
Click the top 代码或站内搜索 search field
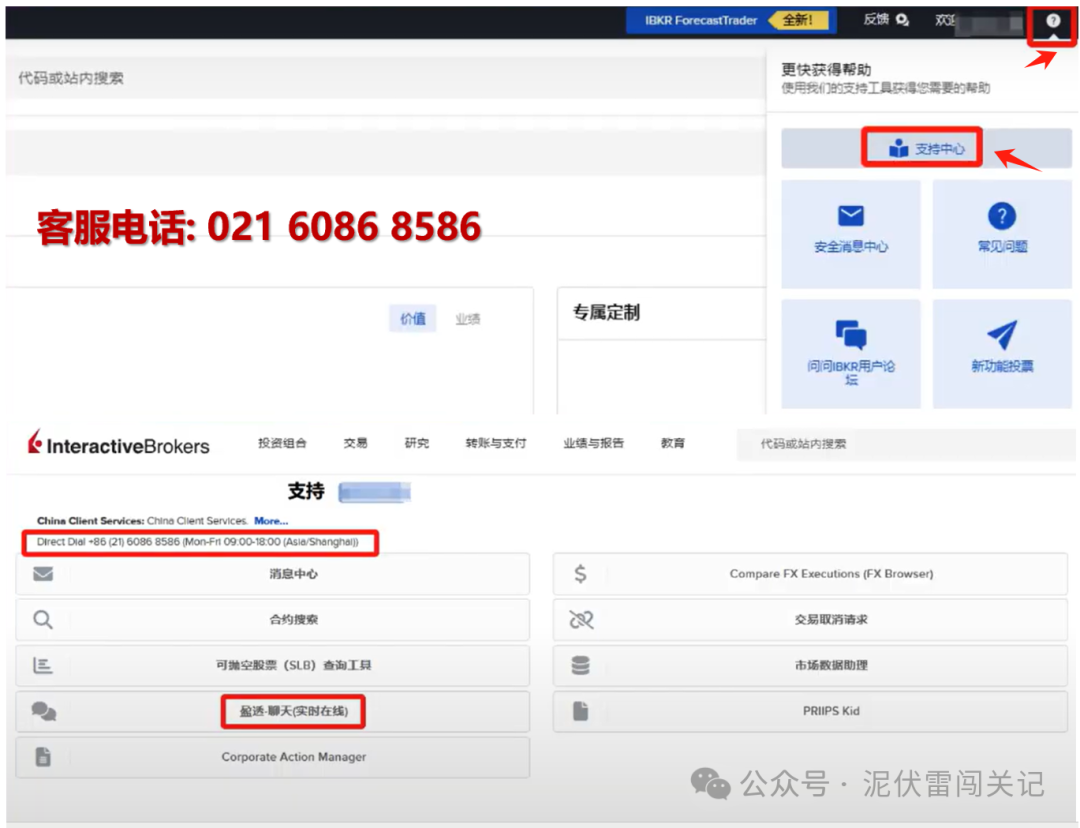click(386, 78)
